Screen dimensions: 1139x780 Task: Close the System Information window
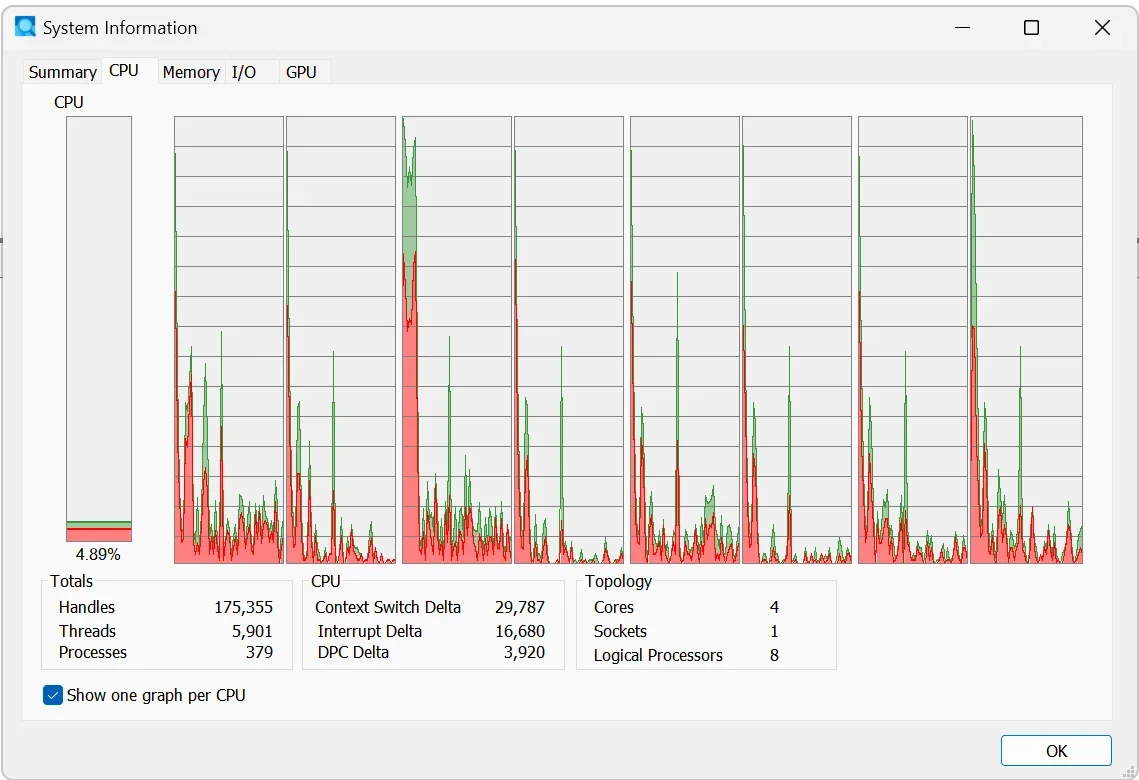click(1102, 28)
